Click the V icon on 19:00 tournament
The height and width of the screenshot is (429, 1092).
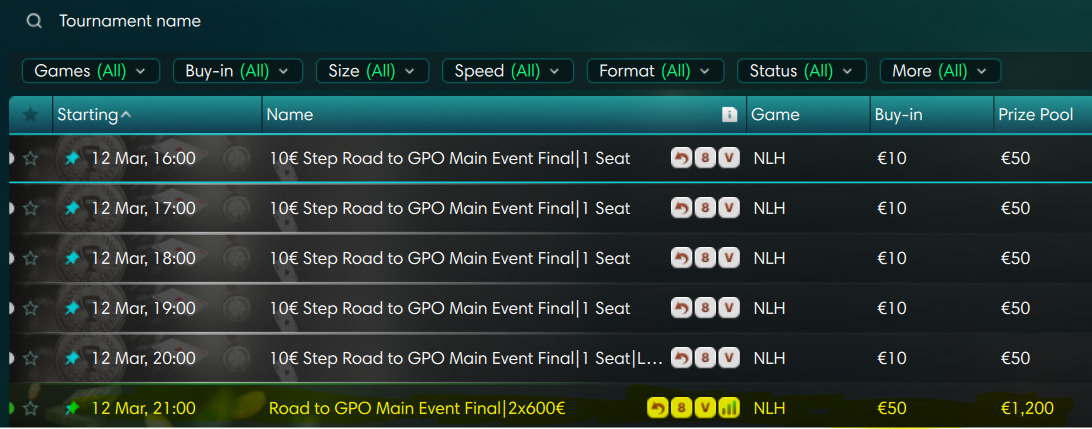click(x=729, y=308)
